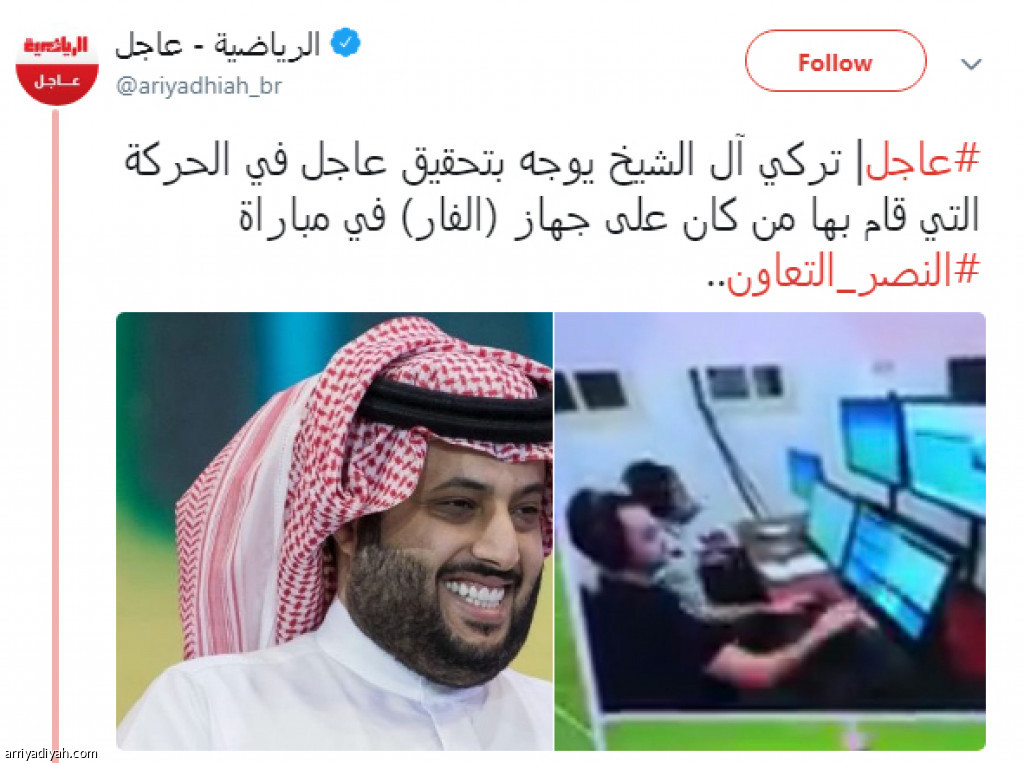
Task: Visit the @ariyadhiah_br handle
Action: pyautogui.click(x=199, y=86)
